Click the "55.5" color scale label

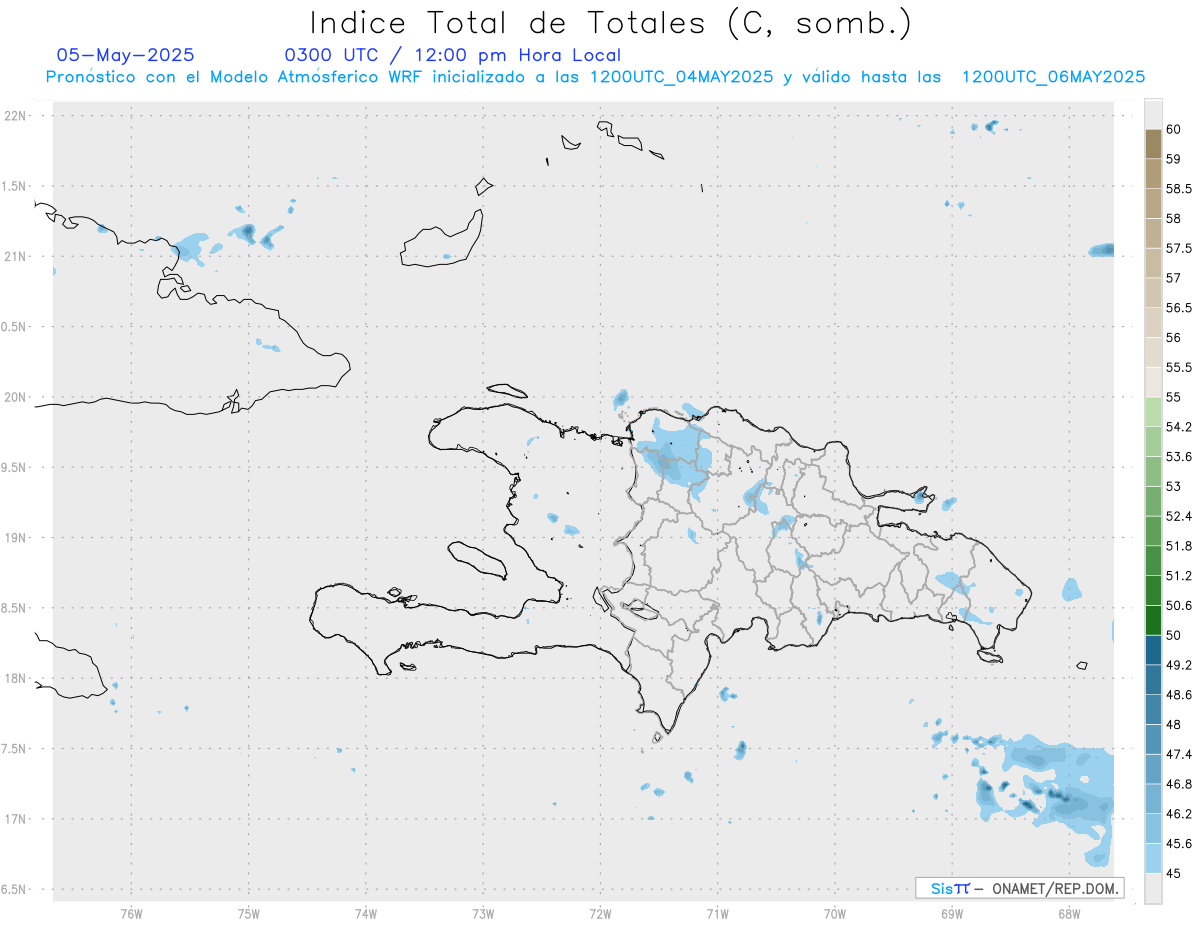pos(1179,368)
